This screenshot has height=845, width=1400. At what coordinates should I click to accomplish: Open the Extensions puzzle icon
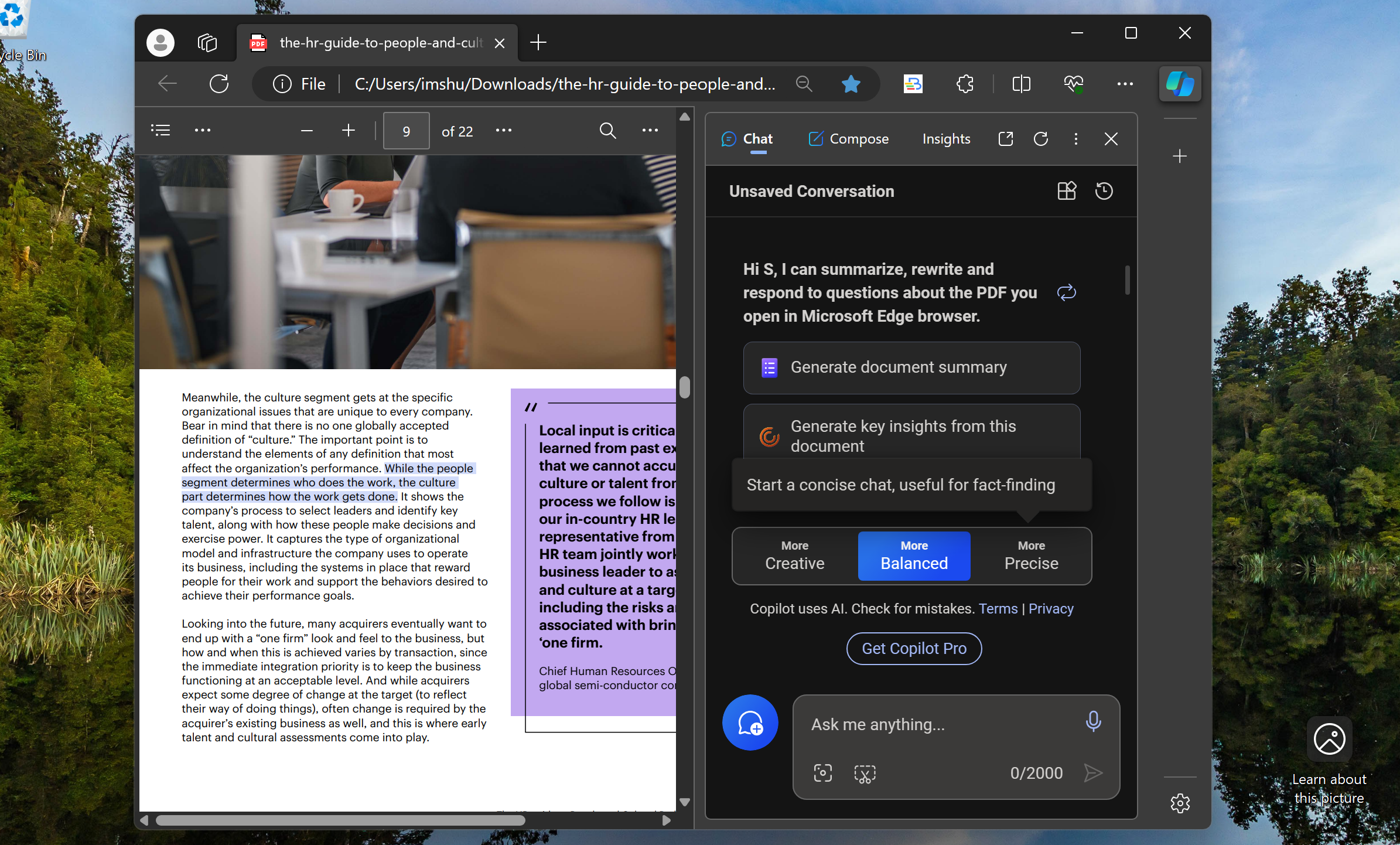pos(965,84)
